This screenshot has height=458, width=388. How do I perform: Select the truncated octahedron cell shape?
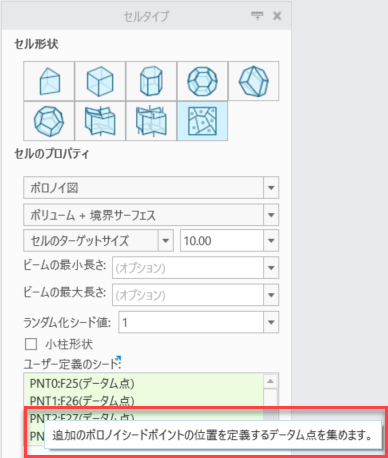[x=202, y=81]
